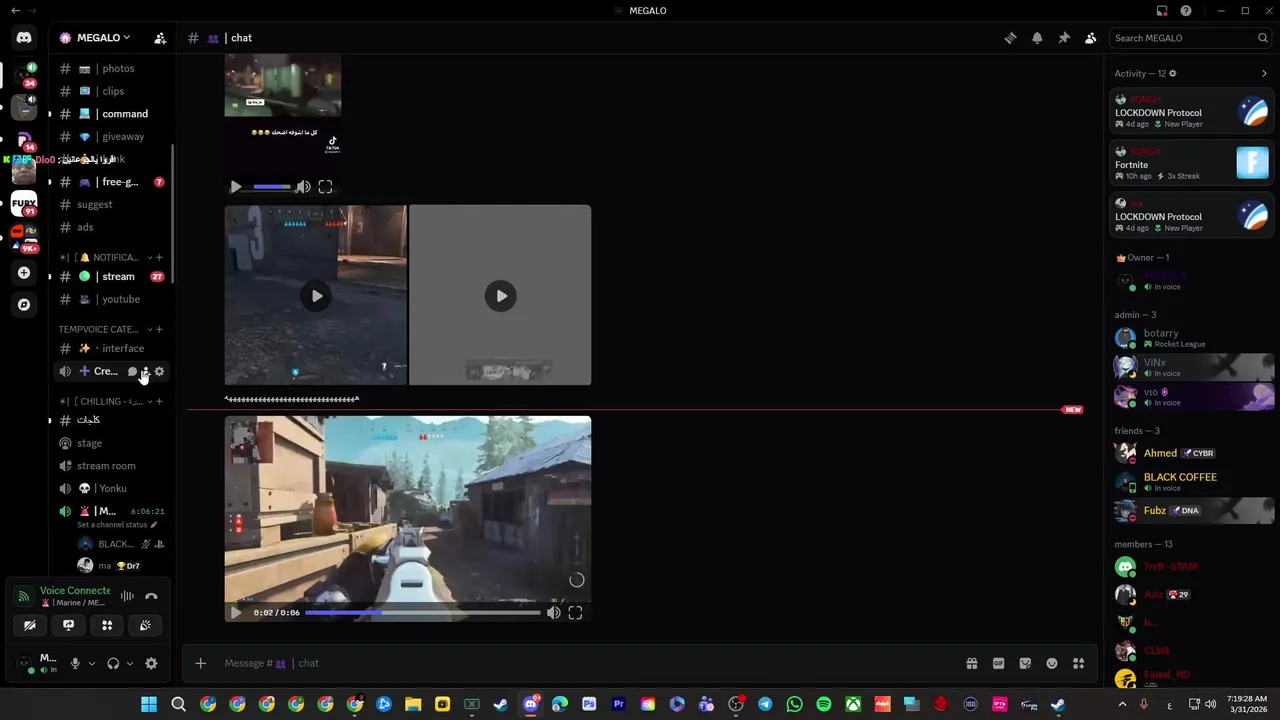
Task: Open member BLACK COFFEE profile
Action: (x=1192, y=482)
